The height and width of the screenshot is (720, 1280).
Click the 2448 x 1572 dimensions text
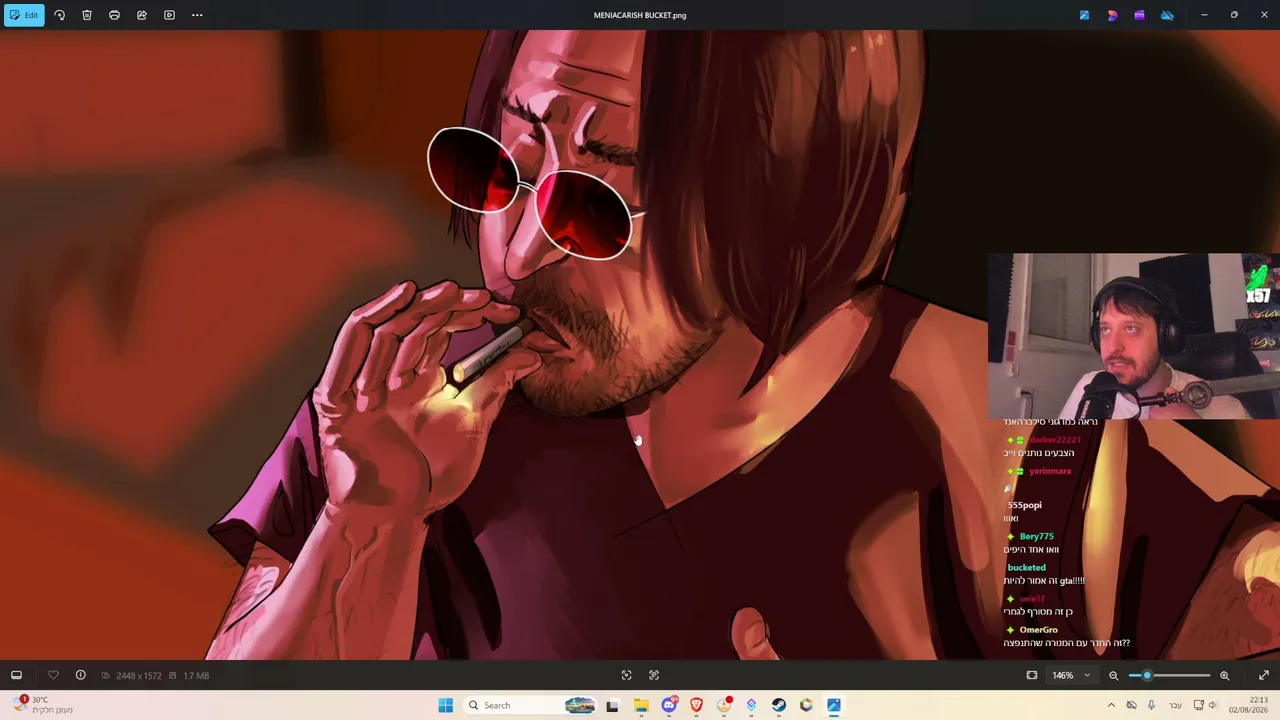click(138, 676)
